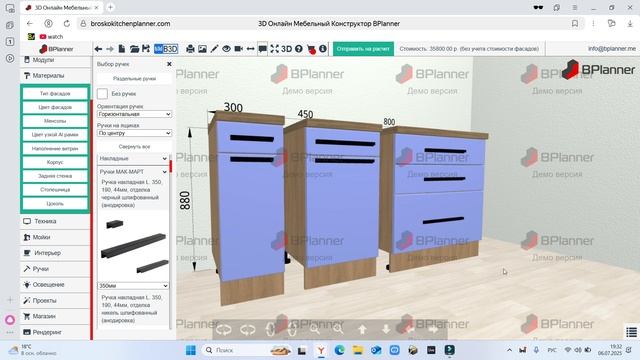The height and width of the screenshot is (360, 640).
Task: Select the pencil drawing tool in the toolbar
Action: click(214, 49)
